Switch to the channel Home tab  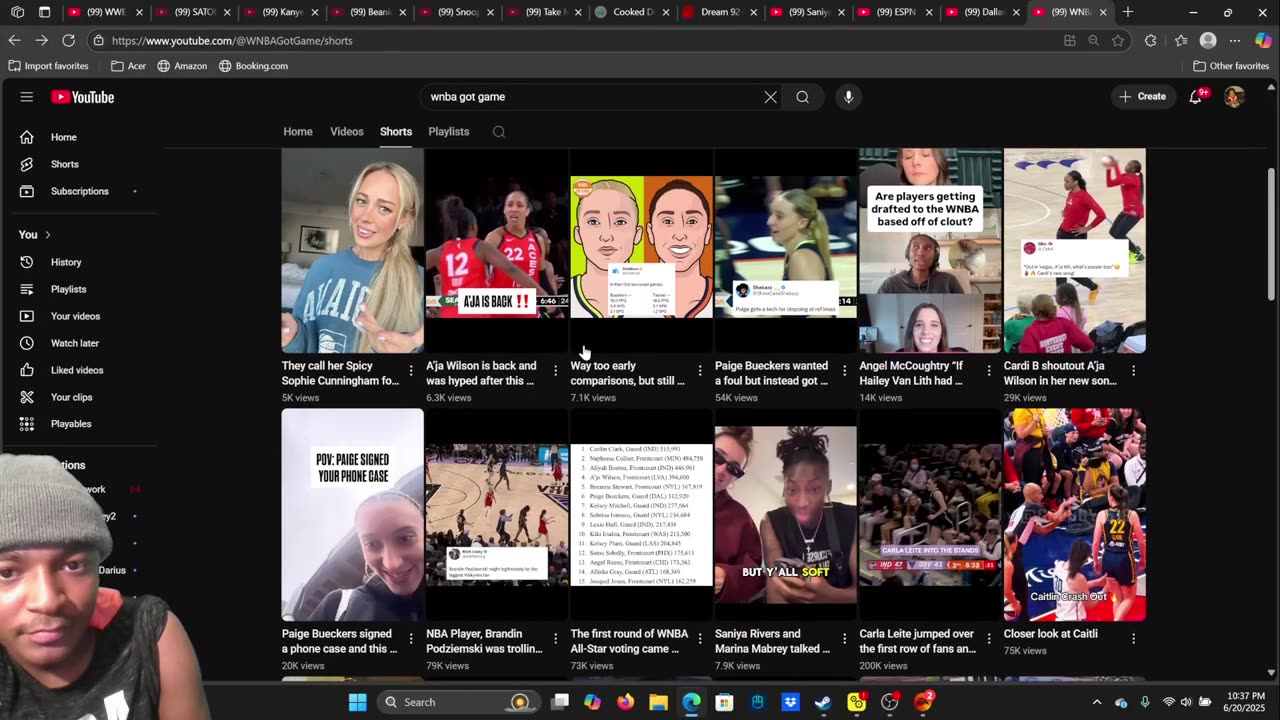point(298,132)
